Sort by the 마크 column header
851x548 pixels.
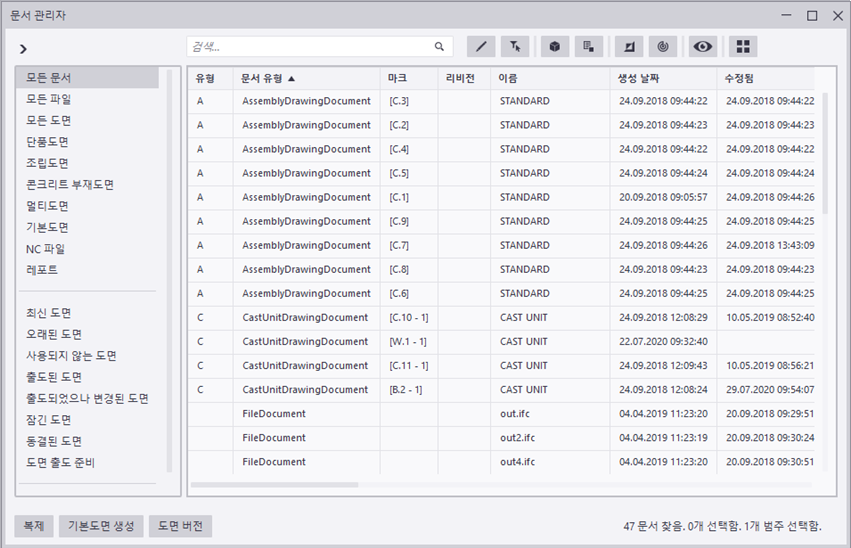coord(409,78)
